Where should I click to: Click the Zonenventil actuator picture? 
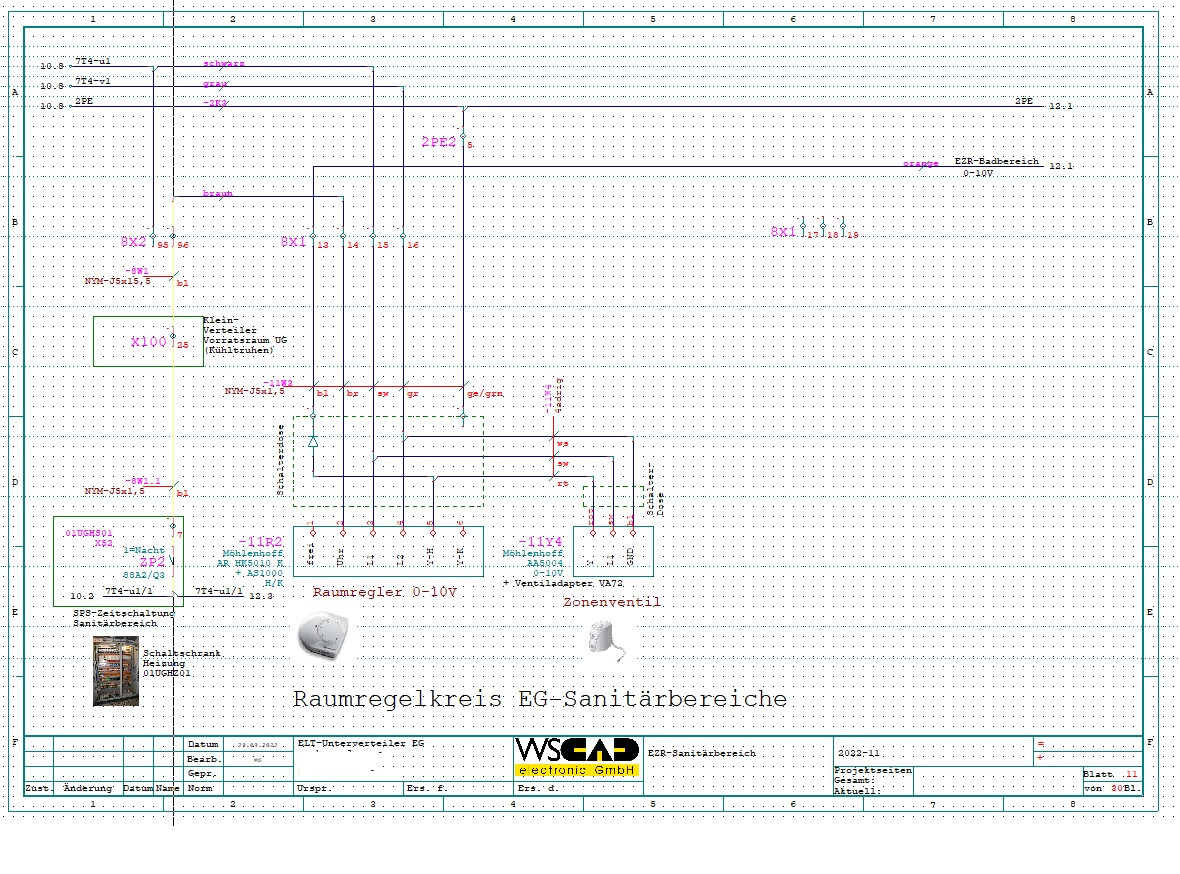[x=607, y=641]
